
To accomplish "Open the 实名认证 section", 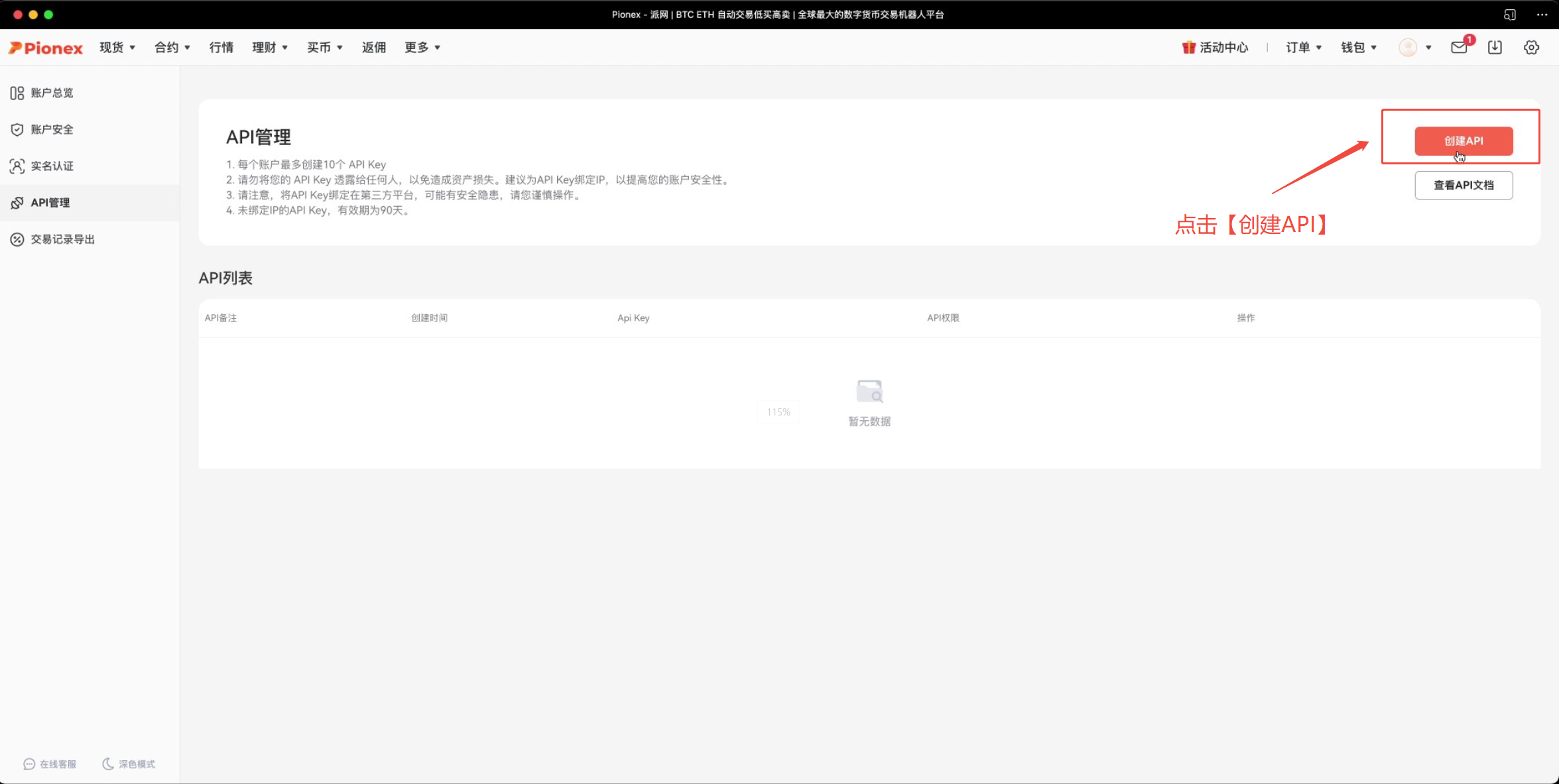I will 52,166.
